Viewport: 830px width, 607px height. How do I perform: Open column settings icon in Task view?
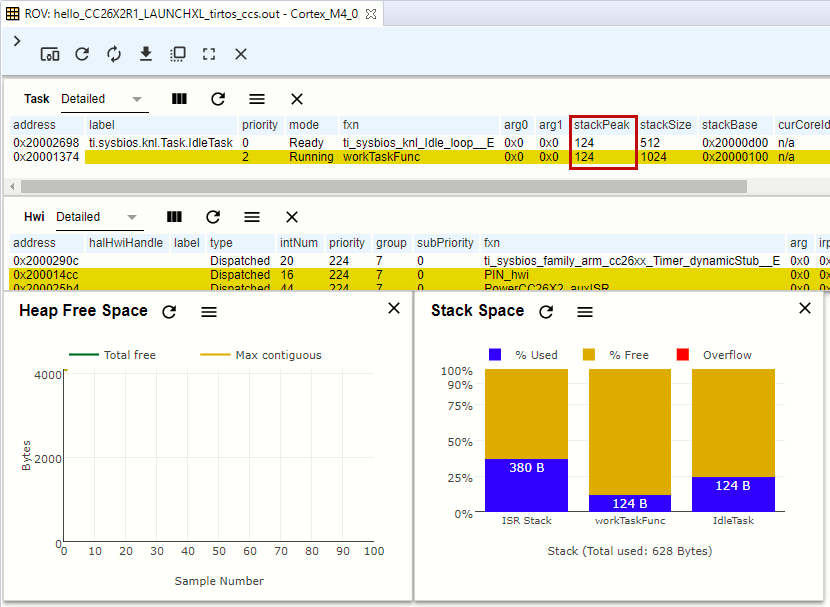[x=179, y=99]
